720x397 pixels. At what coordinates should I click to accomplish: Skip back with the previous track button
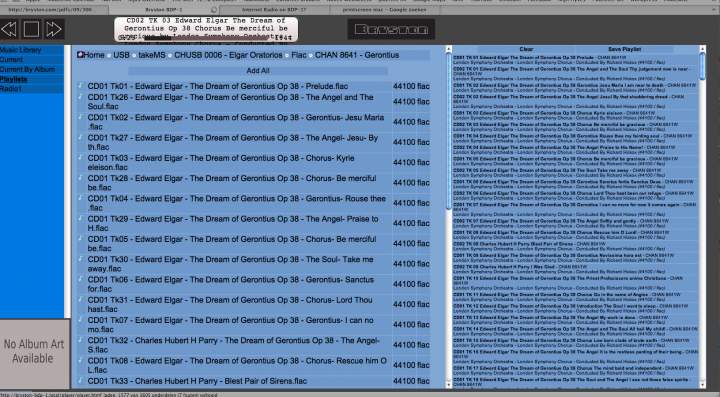click(x=9, y=29)
